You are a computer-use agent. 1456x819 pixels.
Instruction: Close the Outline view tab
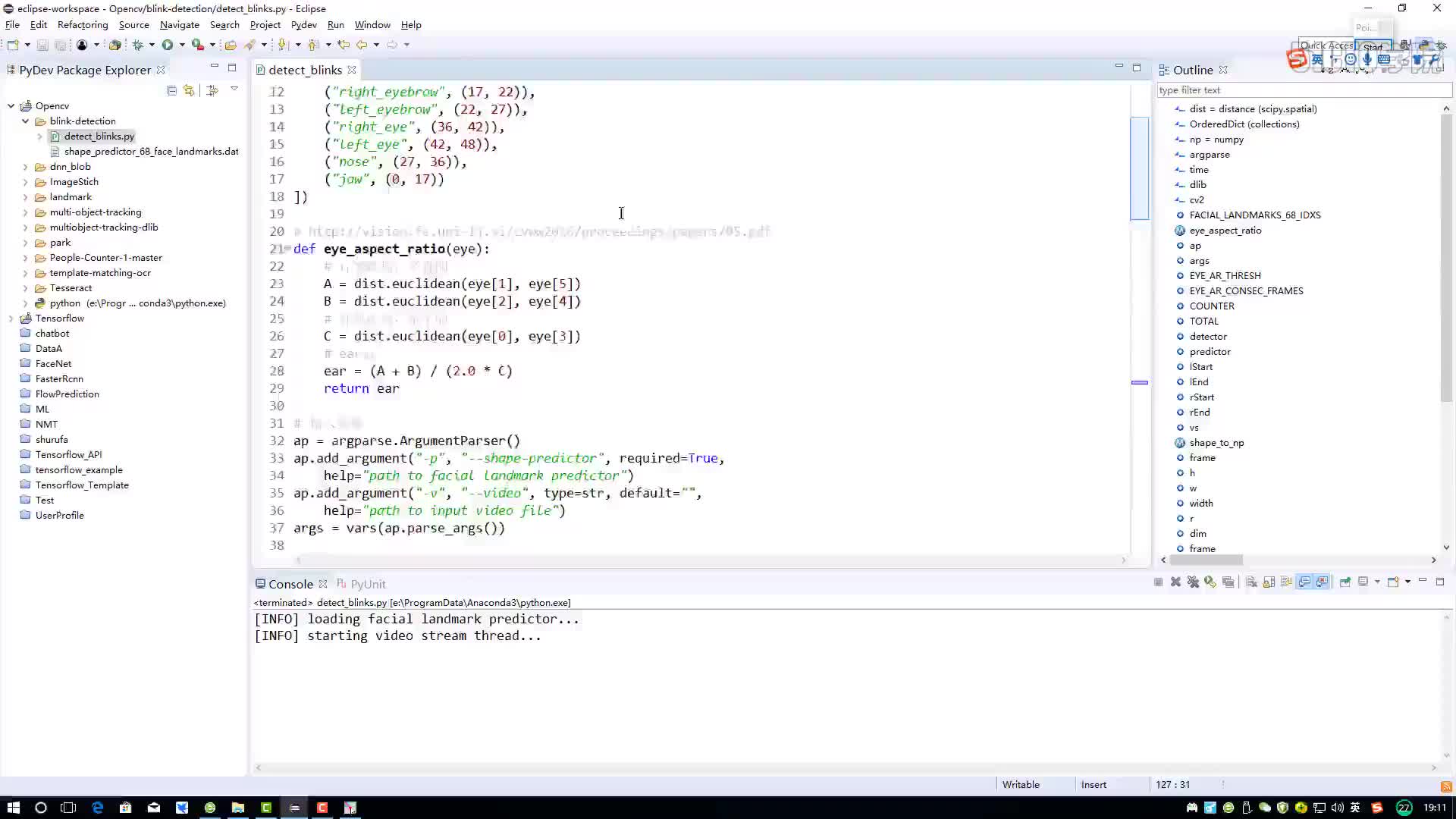coord(1223,70)
